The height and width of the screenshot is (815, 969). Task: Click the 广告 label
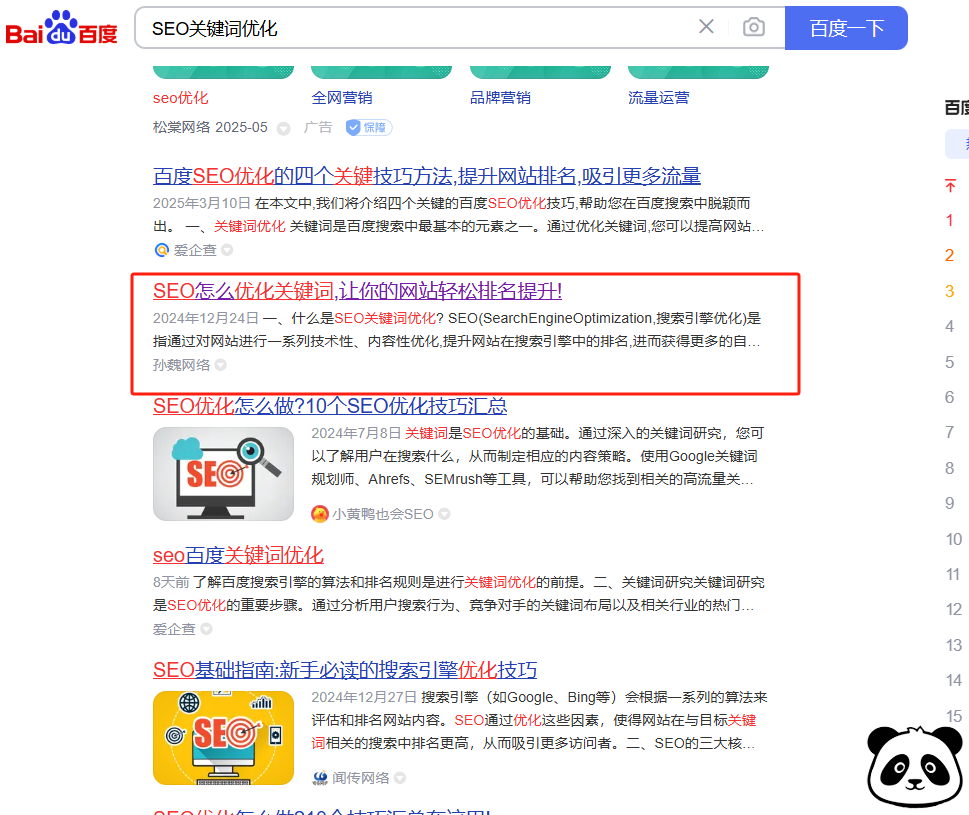coord(318,127)
